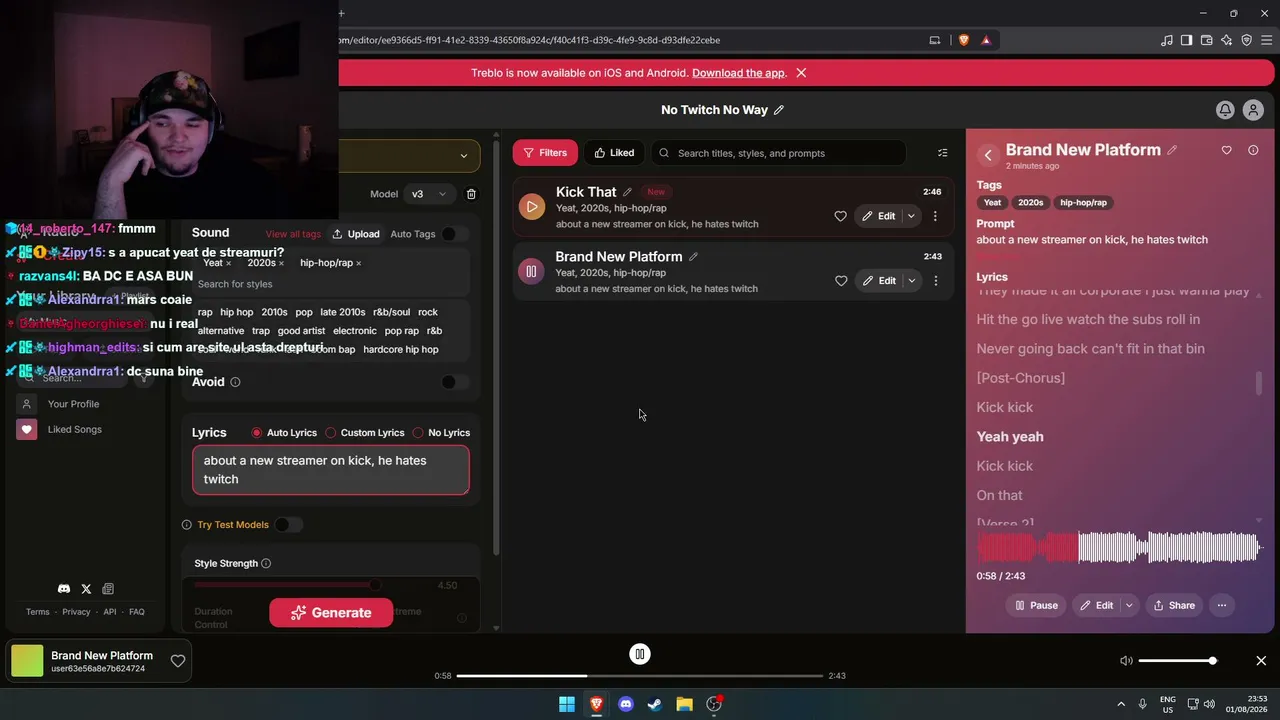Screen dimensions: 1280x720
Task: Edit the No Twitch No Way project name
Action: 779,110
